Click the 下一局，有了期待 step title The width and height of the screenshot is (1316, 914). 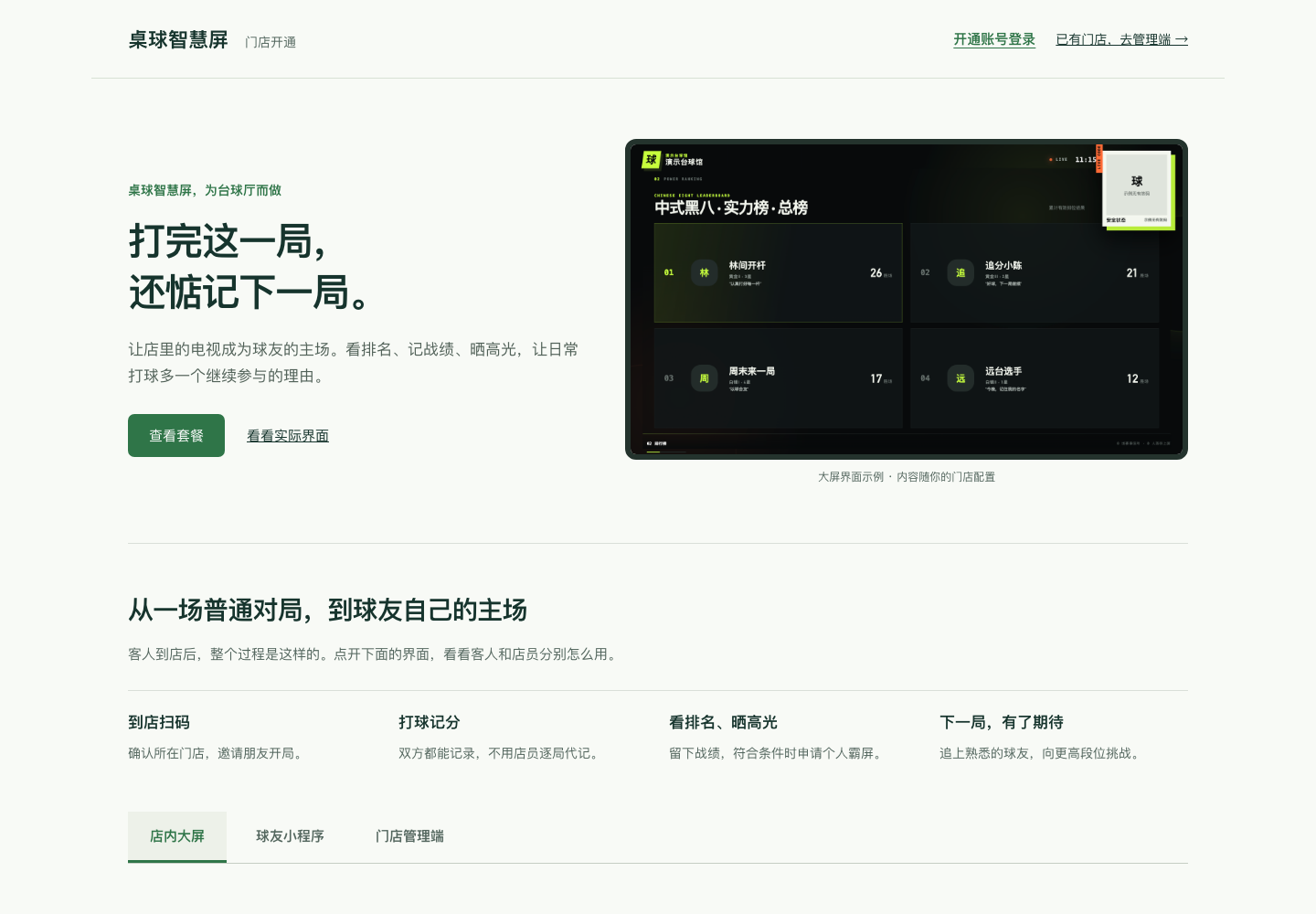coord(1002,722)
